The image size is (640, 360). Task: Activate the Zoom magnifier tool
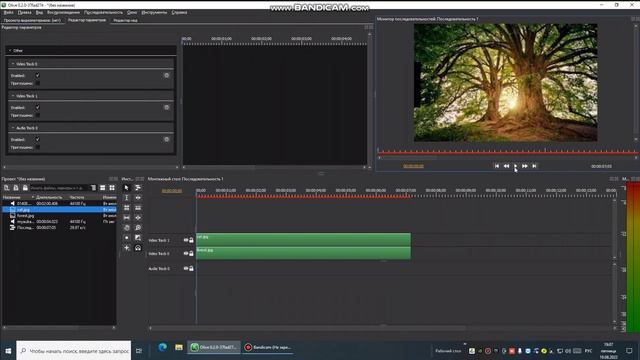pos(138,228)
